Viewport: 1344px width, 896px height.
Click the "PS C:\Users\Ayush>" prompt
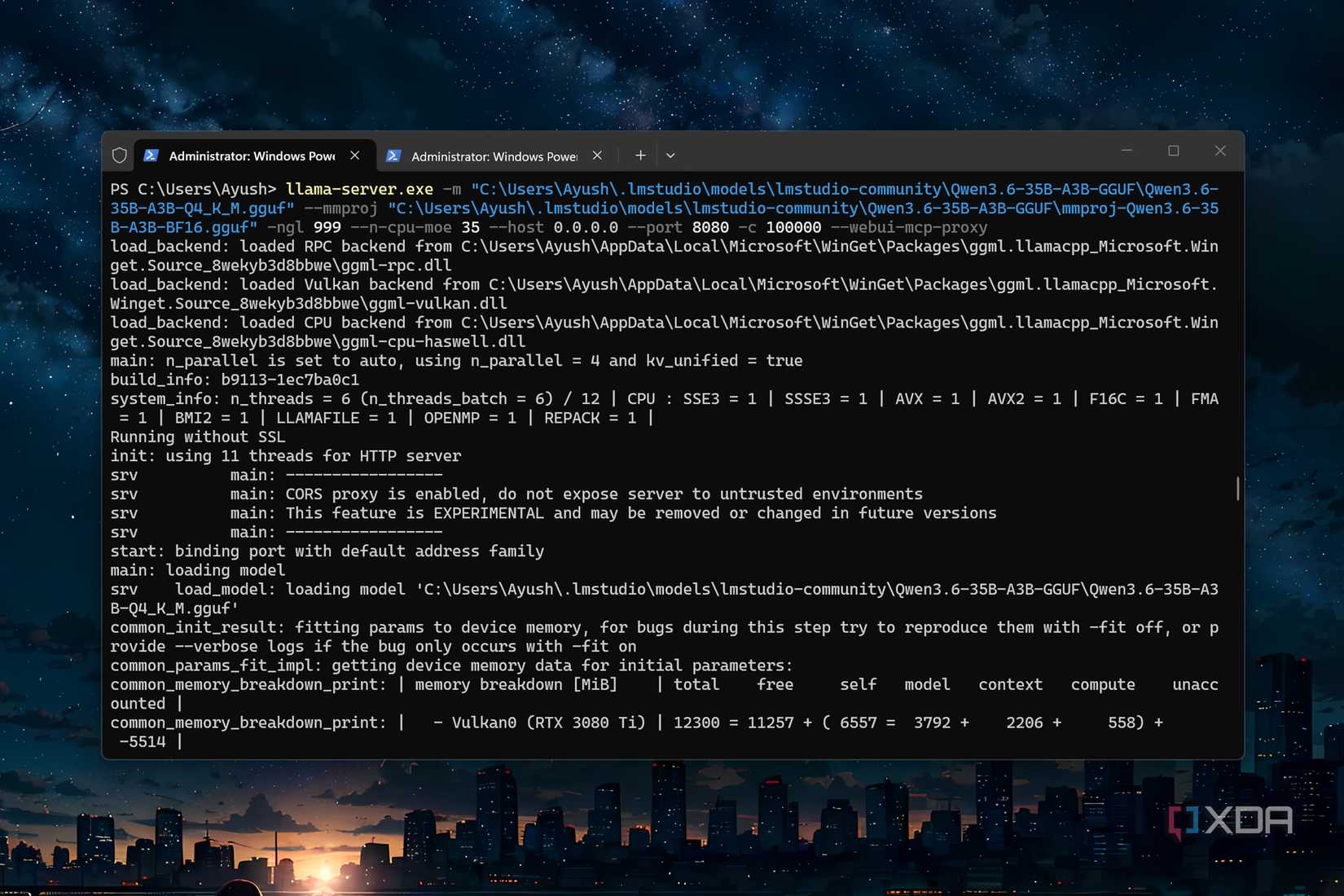(194, 189)
